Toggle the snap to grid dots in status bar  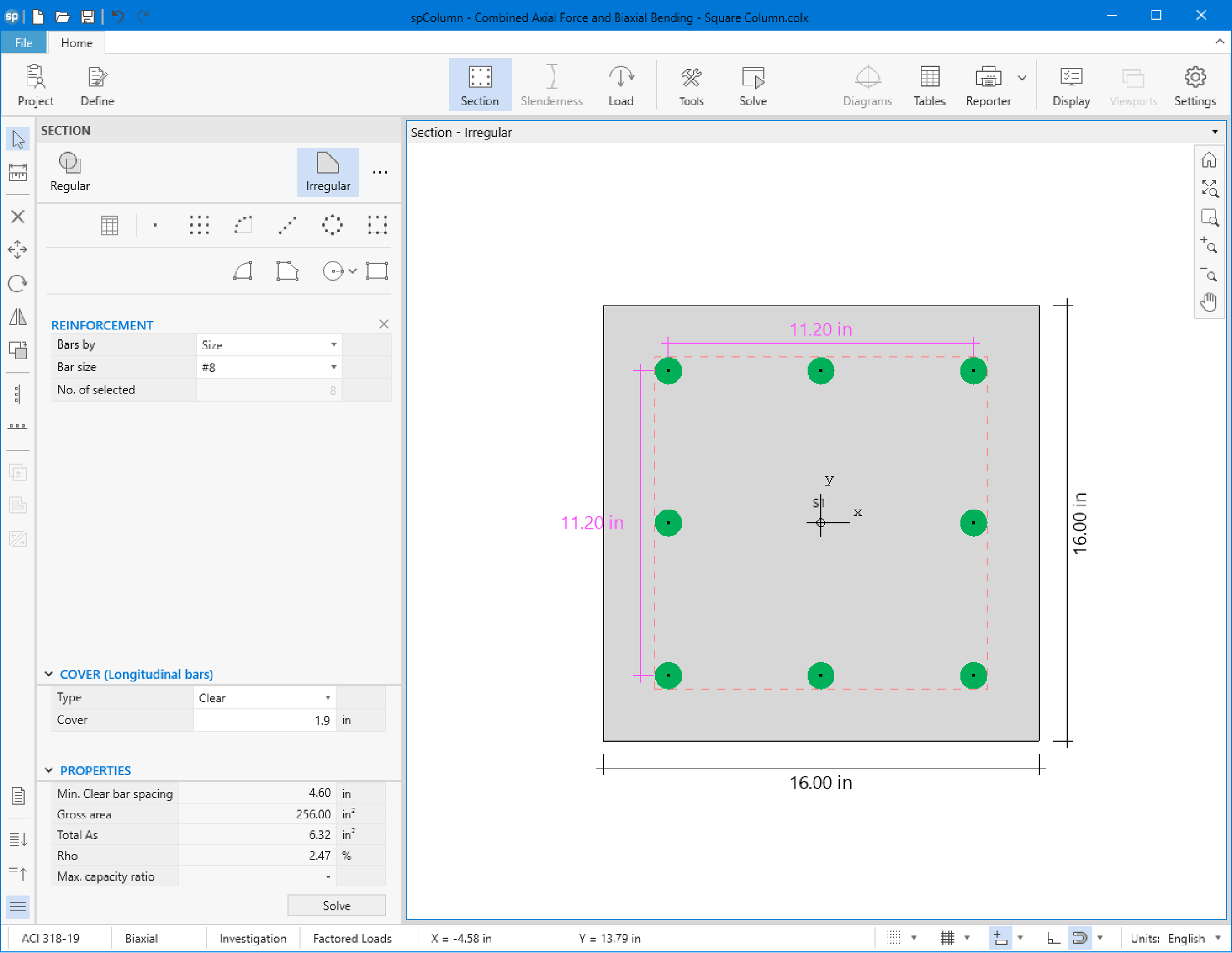pyautogui.click(x=894, y=939)
